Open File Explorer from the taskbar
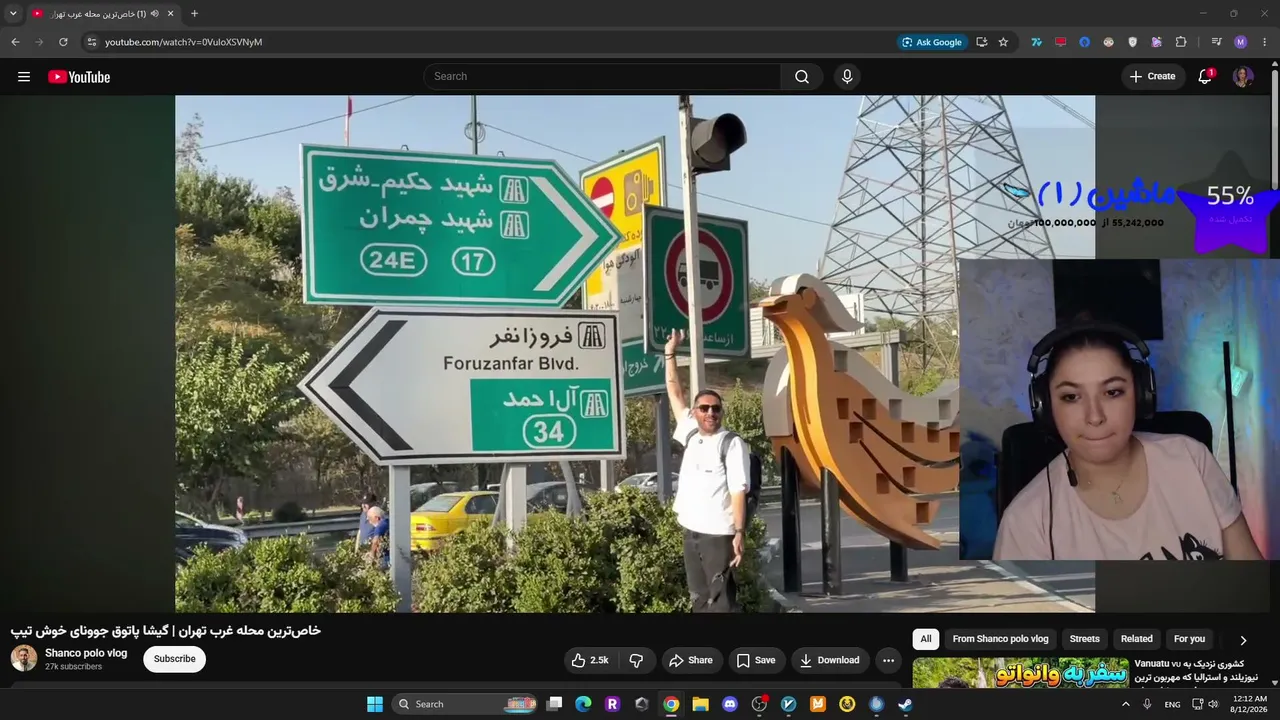This screenshot has height=720, width=1280. tap(700, 704)
